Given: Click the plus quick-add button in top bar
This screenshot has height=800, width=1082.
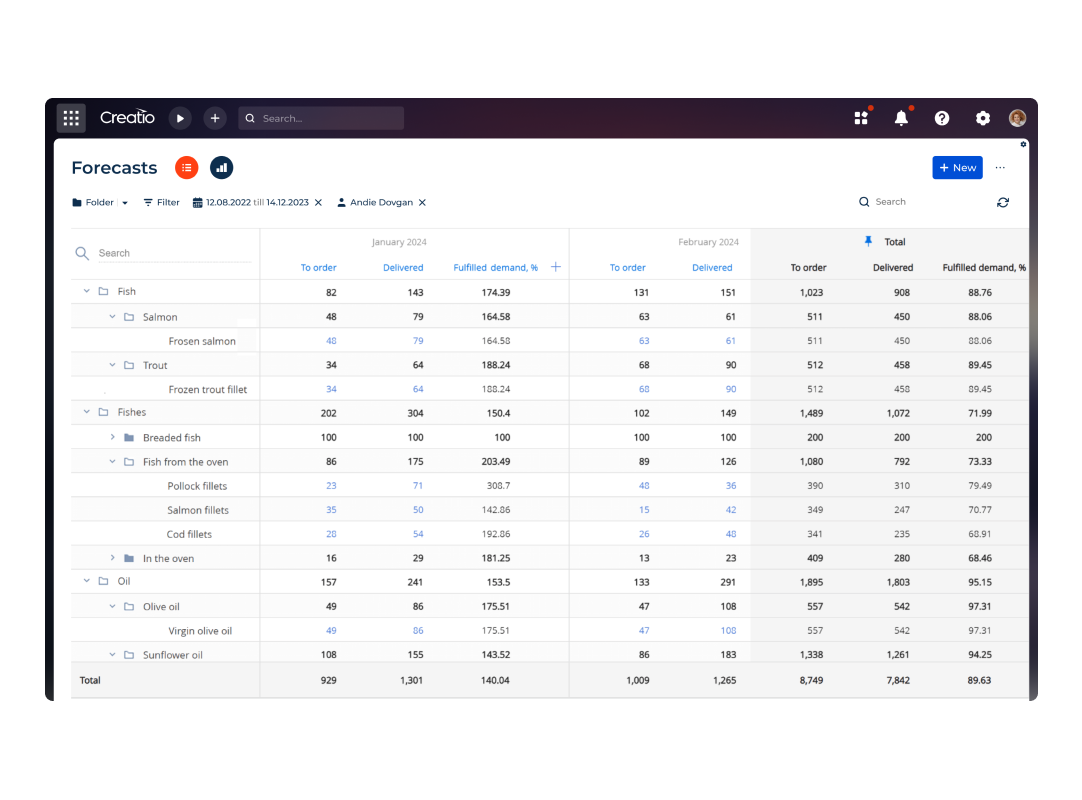Looking at the screenshot, I should point(215,118).
